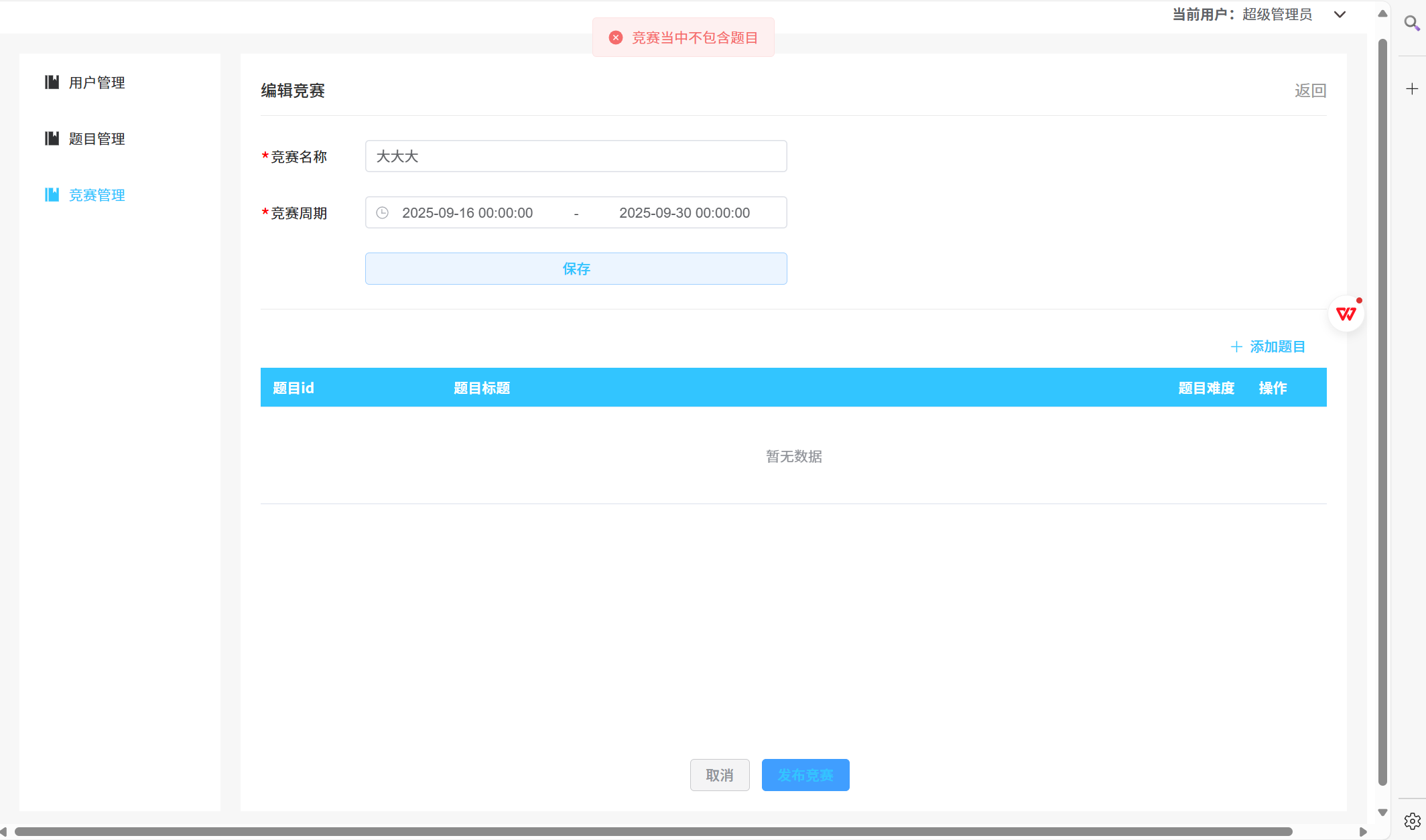The image size is (1426, 840).
Task: Click the 竞赛管理 sidebar icon
Action: click(x=52, y=195)
